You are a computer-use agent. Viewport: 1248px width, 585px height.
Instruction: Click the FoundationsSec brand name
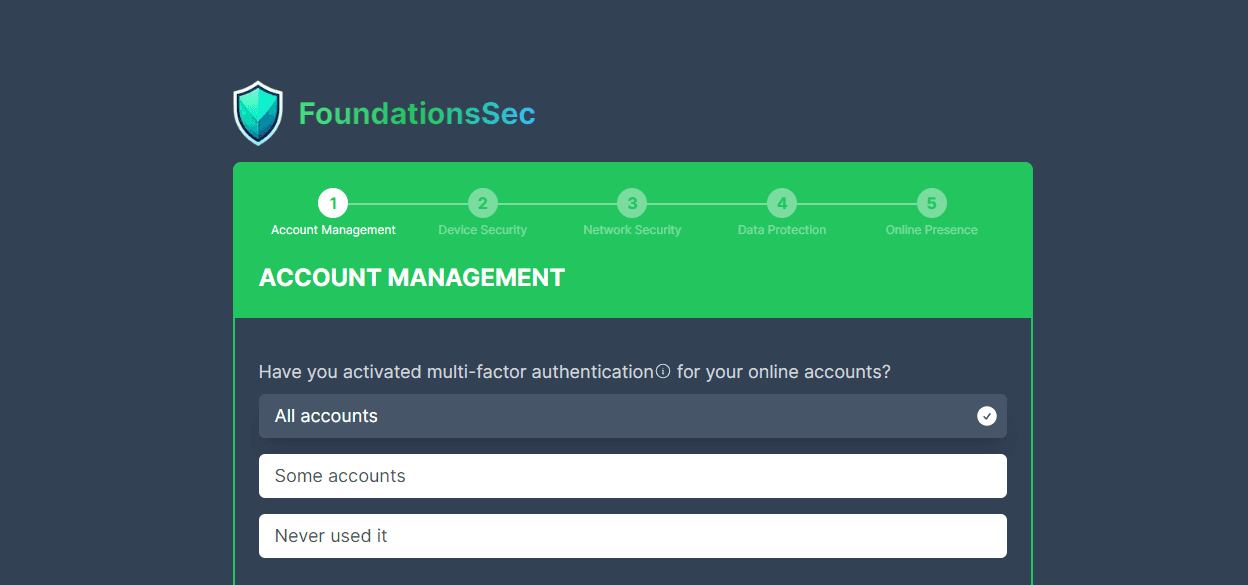pyautogui.click(x=417, y=114)
